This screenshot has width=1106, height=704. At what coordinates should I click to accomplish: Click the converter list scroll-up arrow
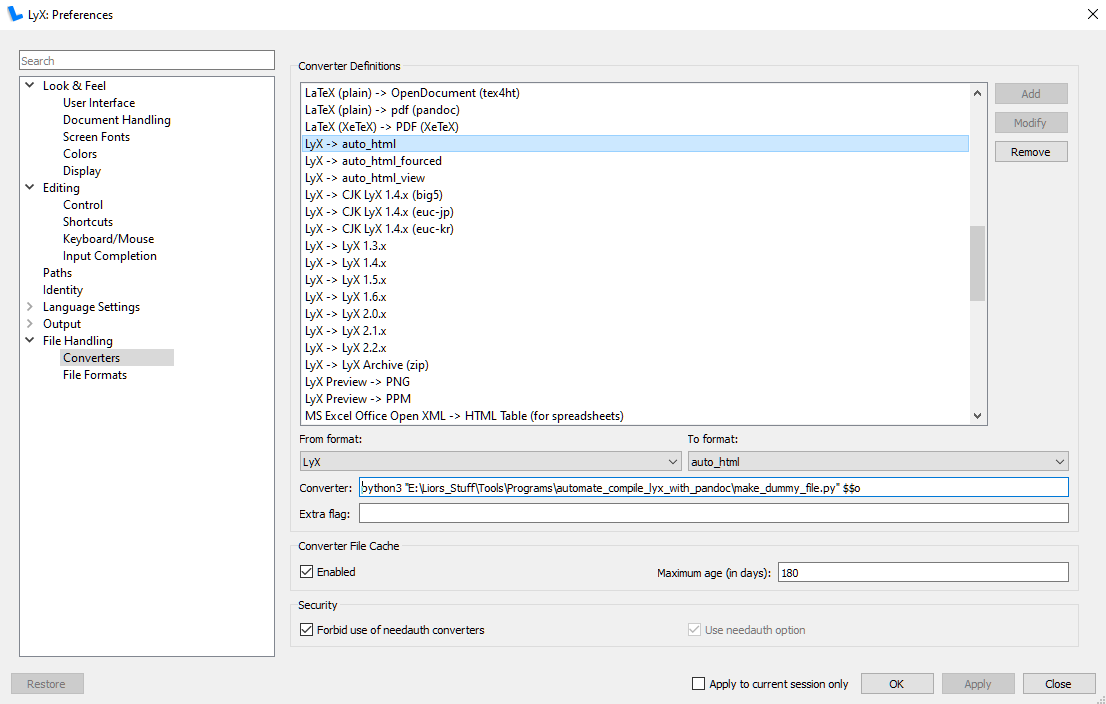[977, 93]
